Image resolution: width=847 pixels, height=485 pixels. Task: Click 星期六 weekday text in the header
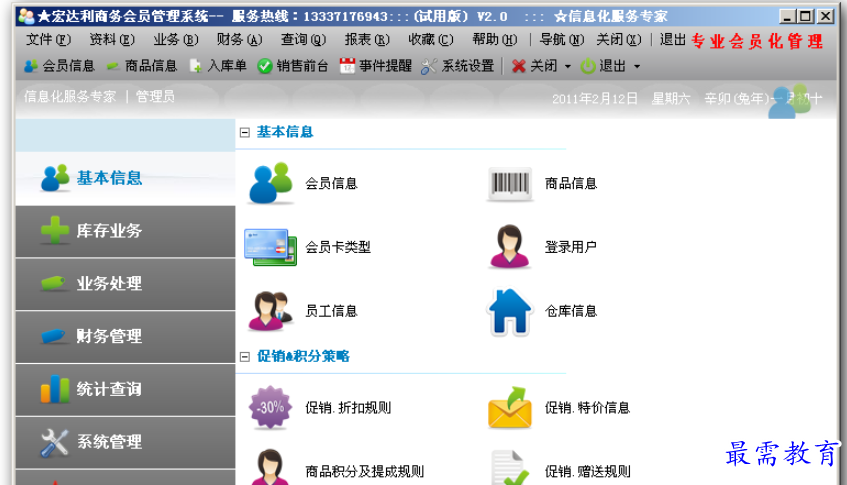(x=671, y=99)
